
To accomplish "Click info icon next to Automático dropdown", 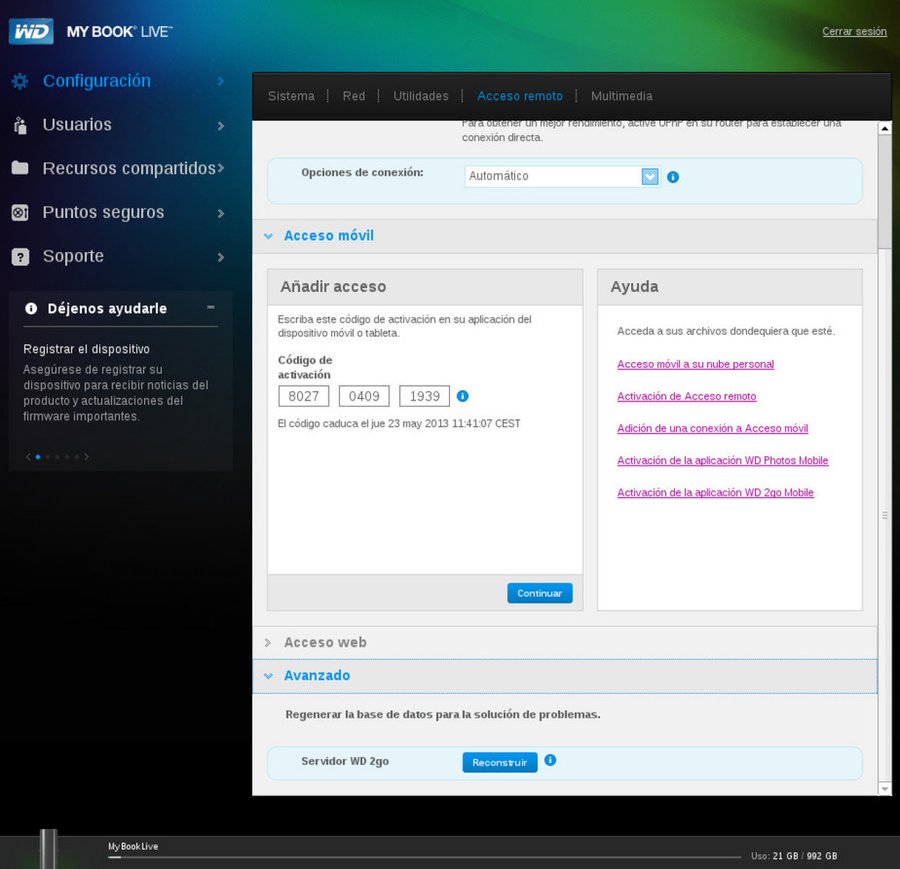I will (673, 177).
